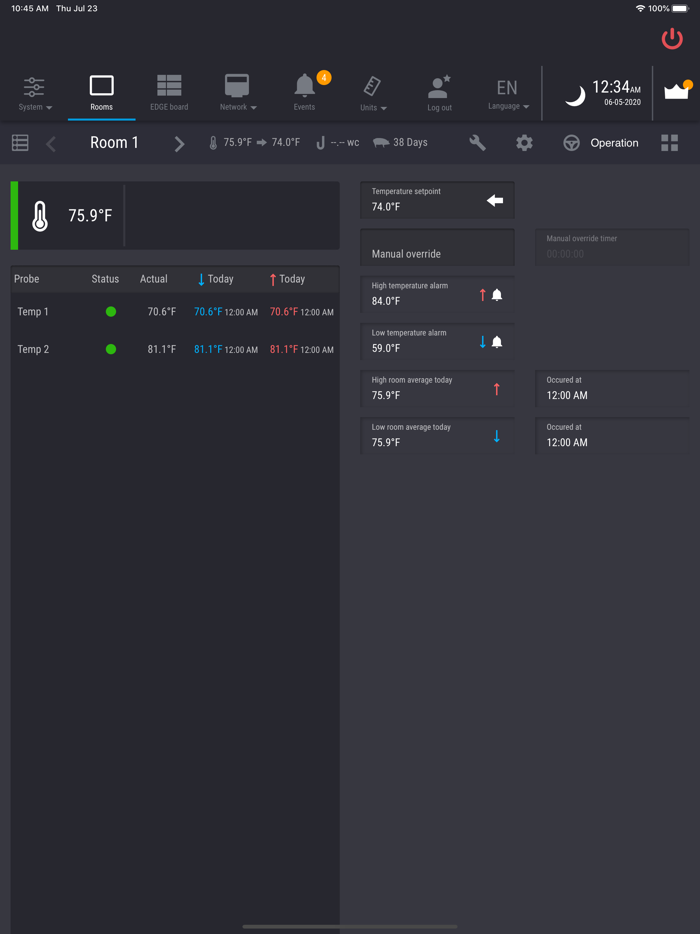Select the Temp 2 probe row label
Screen dimensions: 700x934
[x=33, y=349]
